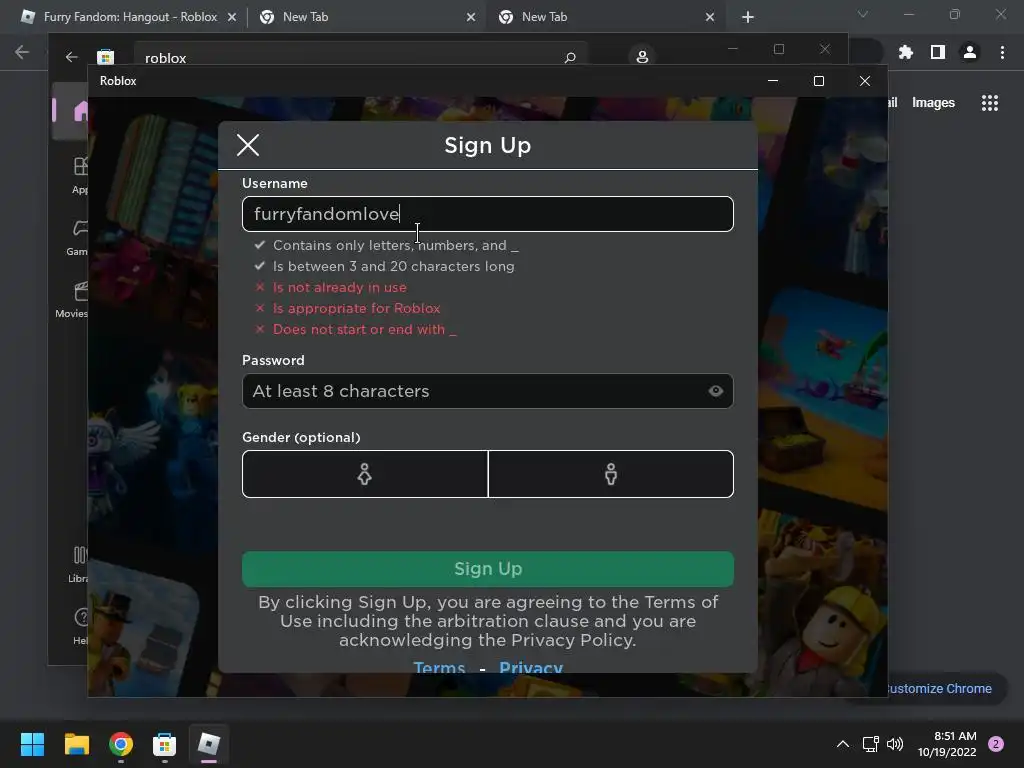
Task: Open Windows Start menu
Action: coord(32,744)
